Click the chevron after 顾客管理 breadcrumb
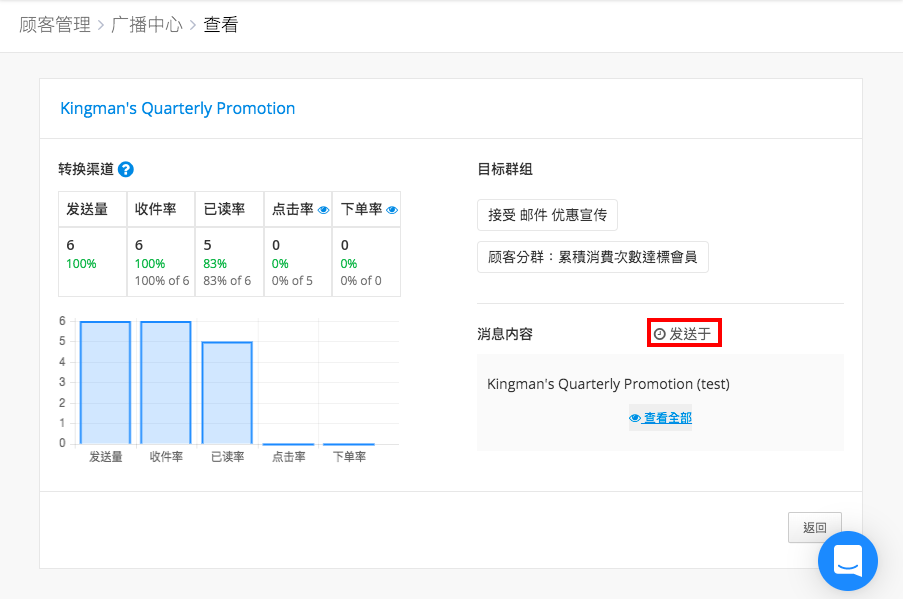 (101, 25)
